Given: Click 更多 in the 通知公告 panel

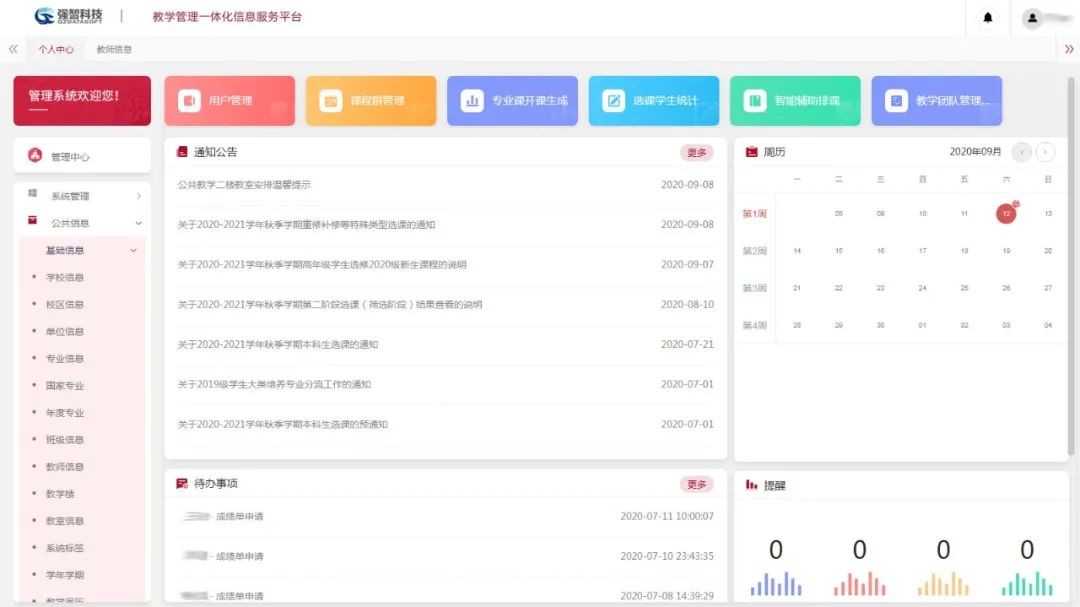Looking at the screenshot, I should (697, 152).
